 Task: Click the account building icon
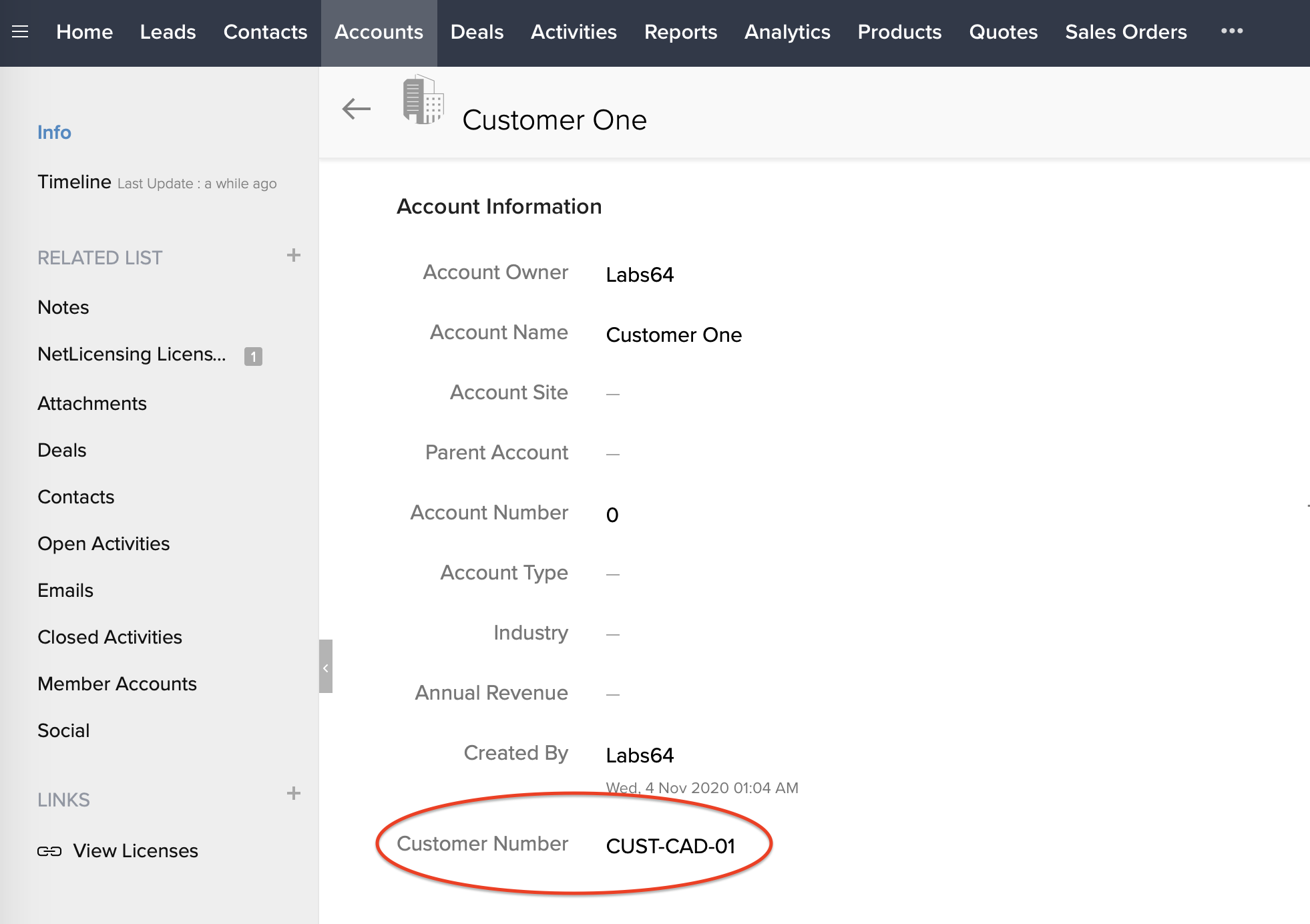pyautogui.click(x=423, y=100)
